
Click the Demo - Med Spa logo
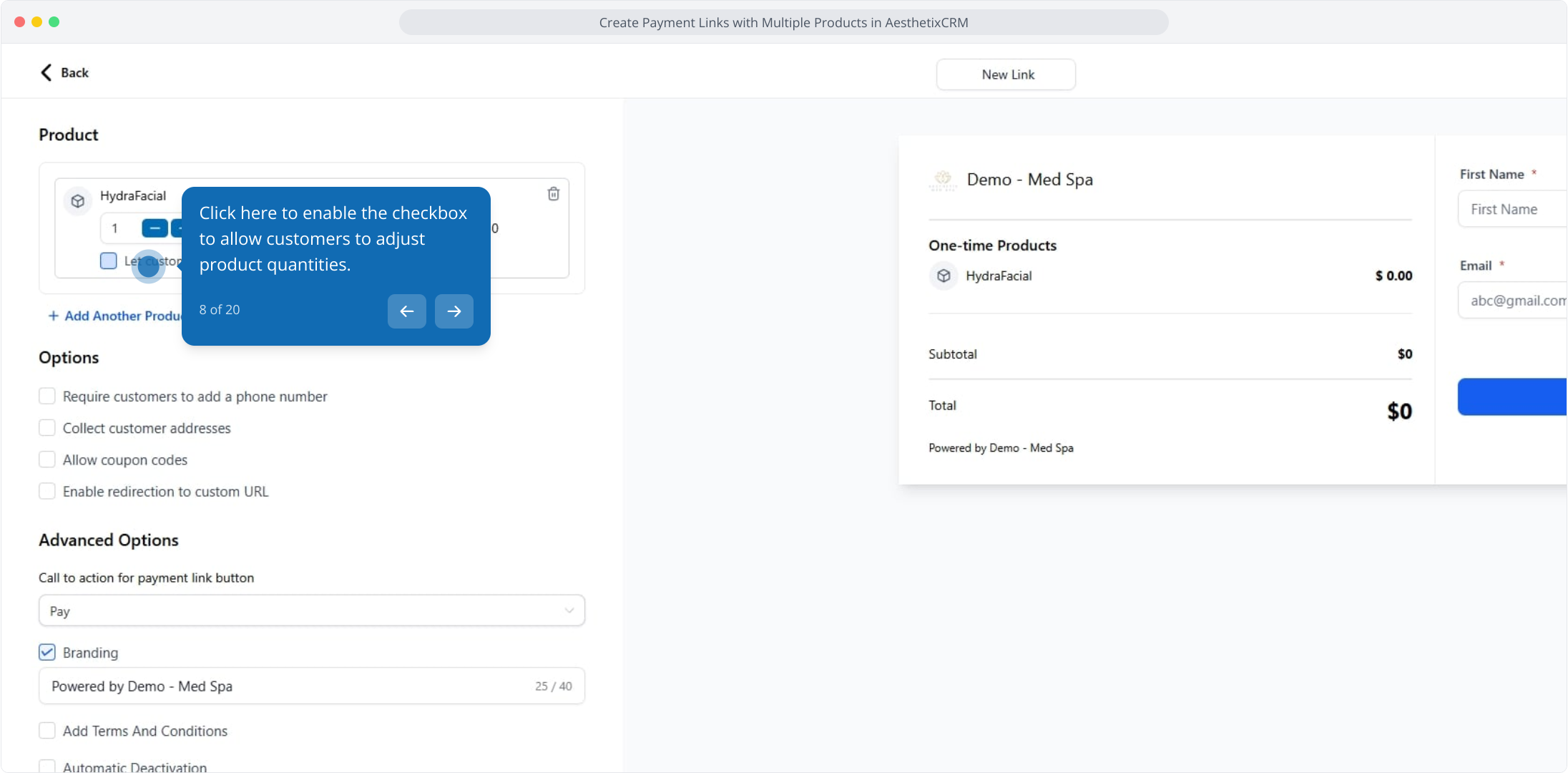[943, 180]
